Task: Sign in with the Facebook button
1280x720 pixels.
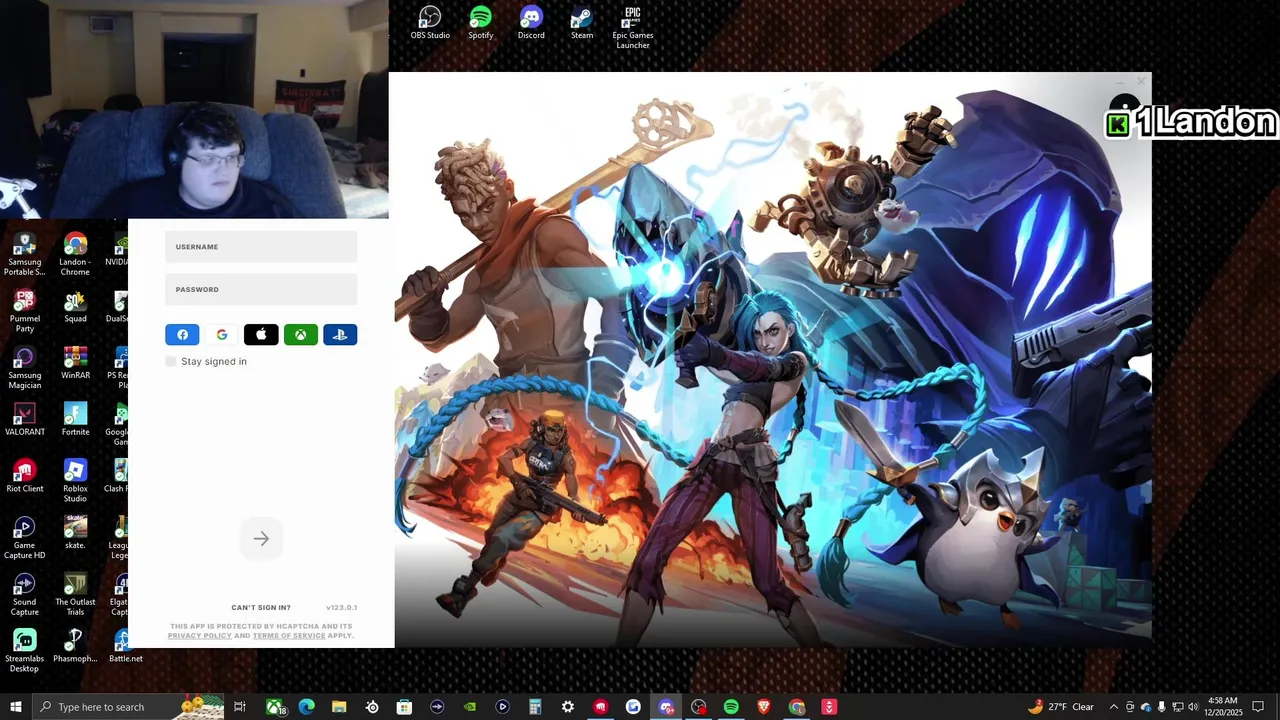Action: click(x=182, y=335)
